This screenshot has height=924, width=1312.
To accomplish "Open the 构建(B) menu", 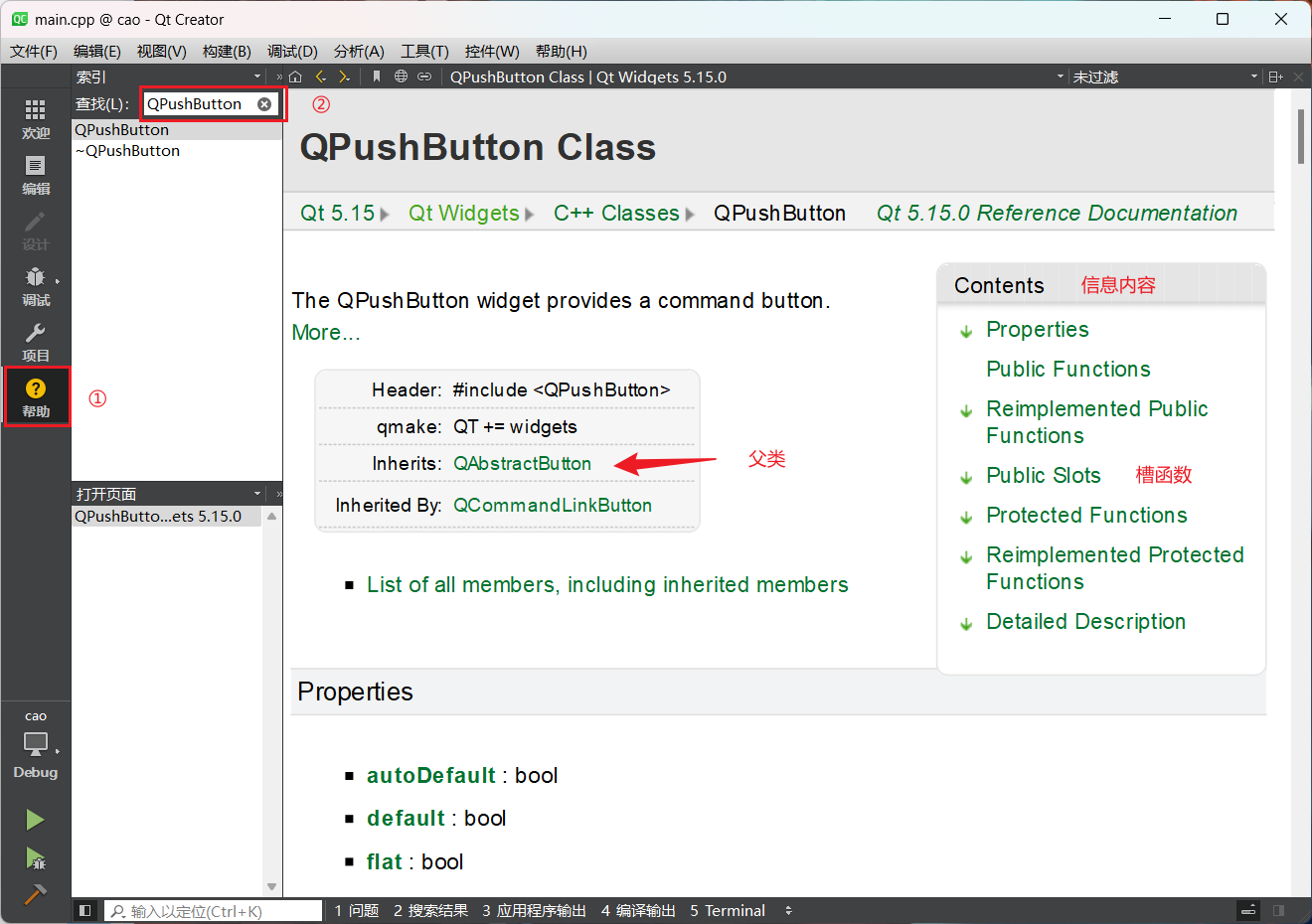I will (x=227, y=51).
